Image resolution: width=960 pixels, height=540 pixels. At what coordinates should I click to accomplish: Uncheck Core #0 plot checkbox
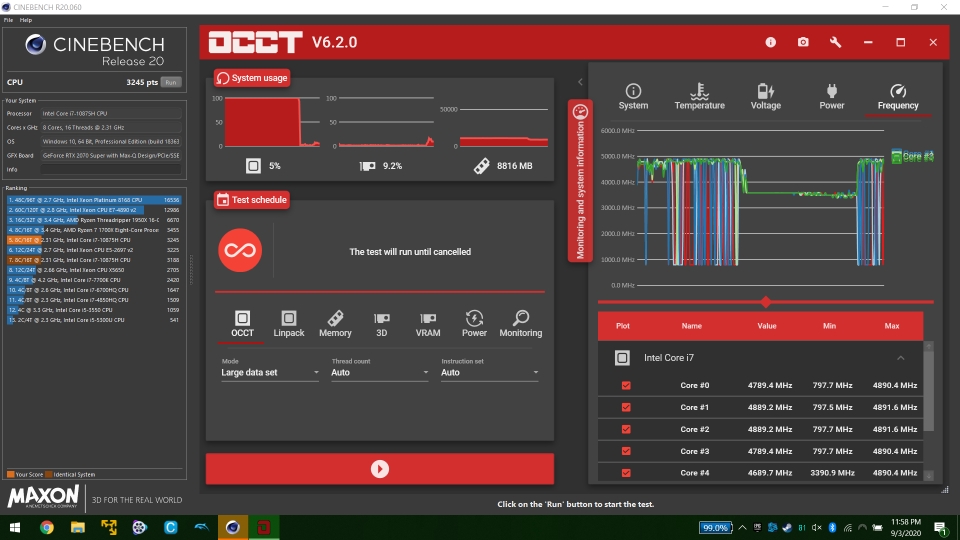(626, 385)
